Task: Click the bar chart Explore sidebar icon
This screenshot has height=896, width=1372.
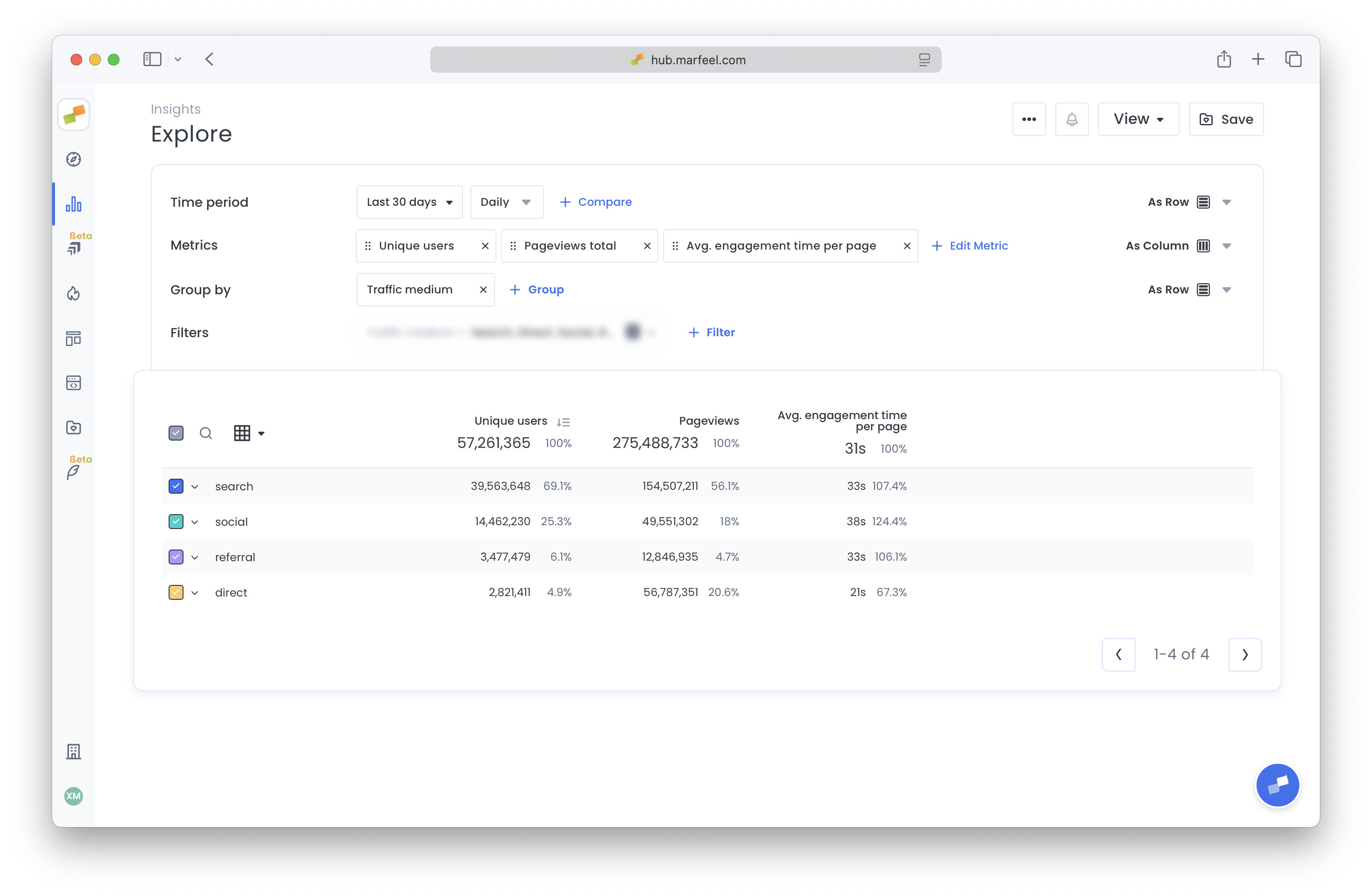Action: click(x=73, y=204)
